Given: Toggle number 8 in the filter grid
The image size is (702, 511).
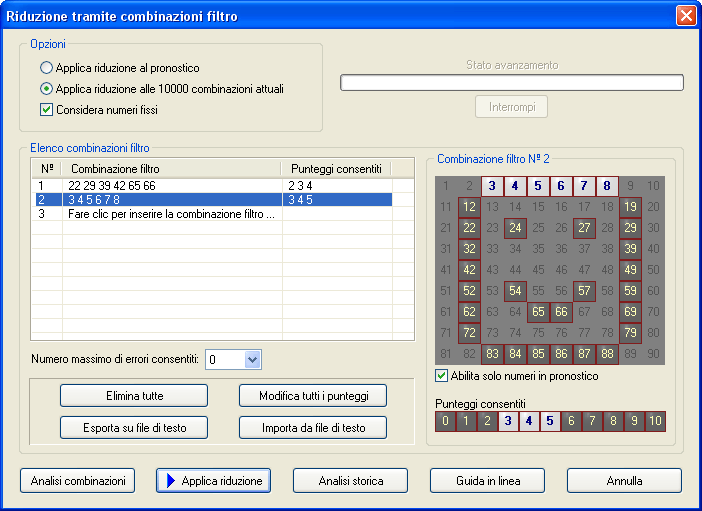Looking at the screenshot, I should coord(607,186).
